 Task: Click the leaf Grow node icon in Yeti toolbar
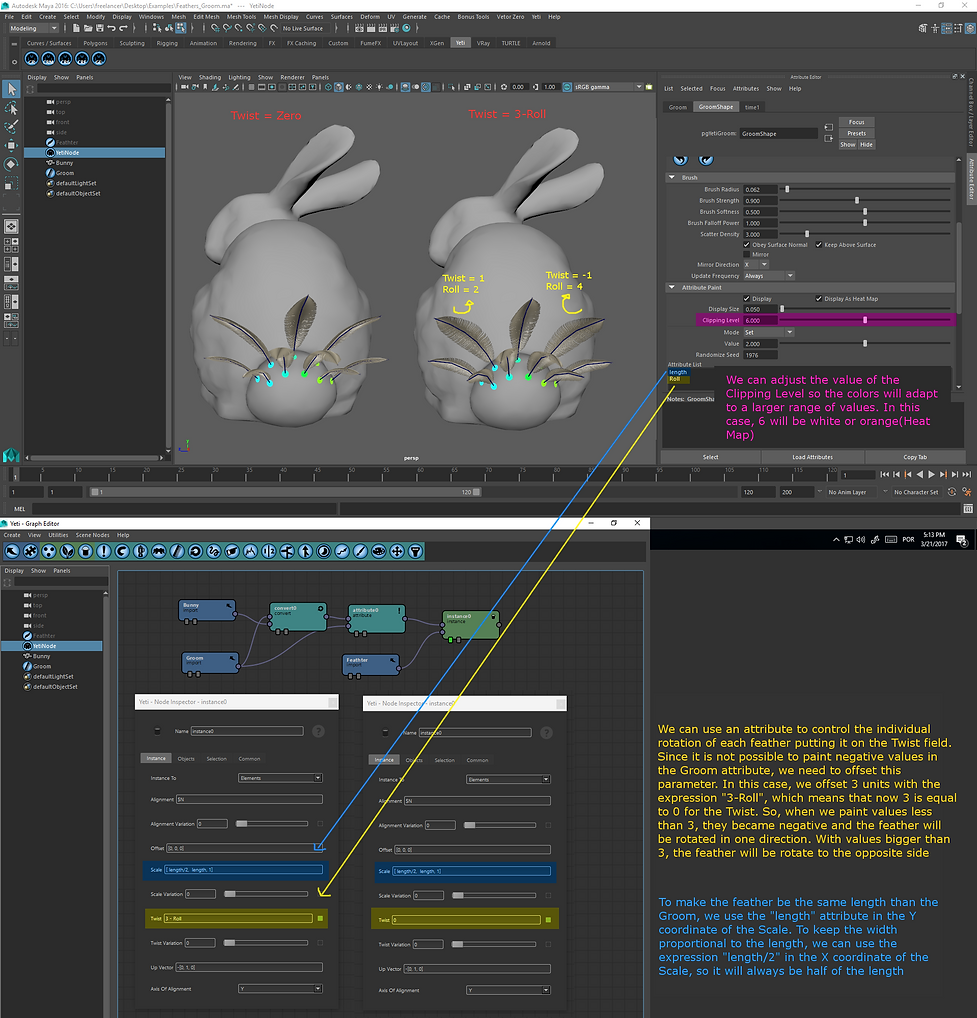coord(67,551)
